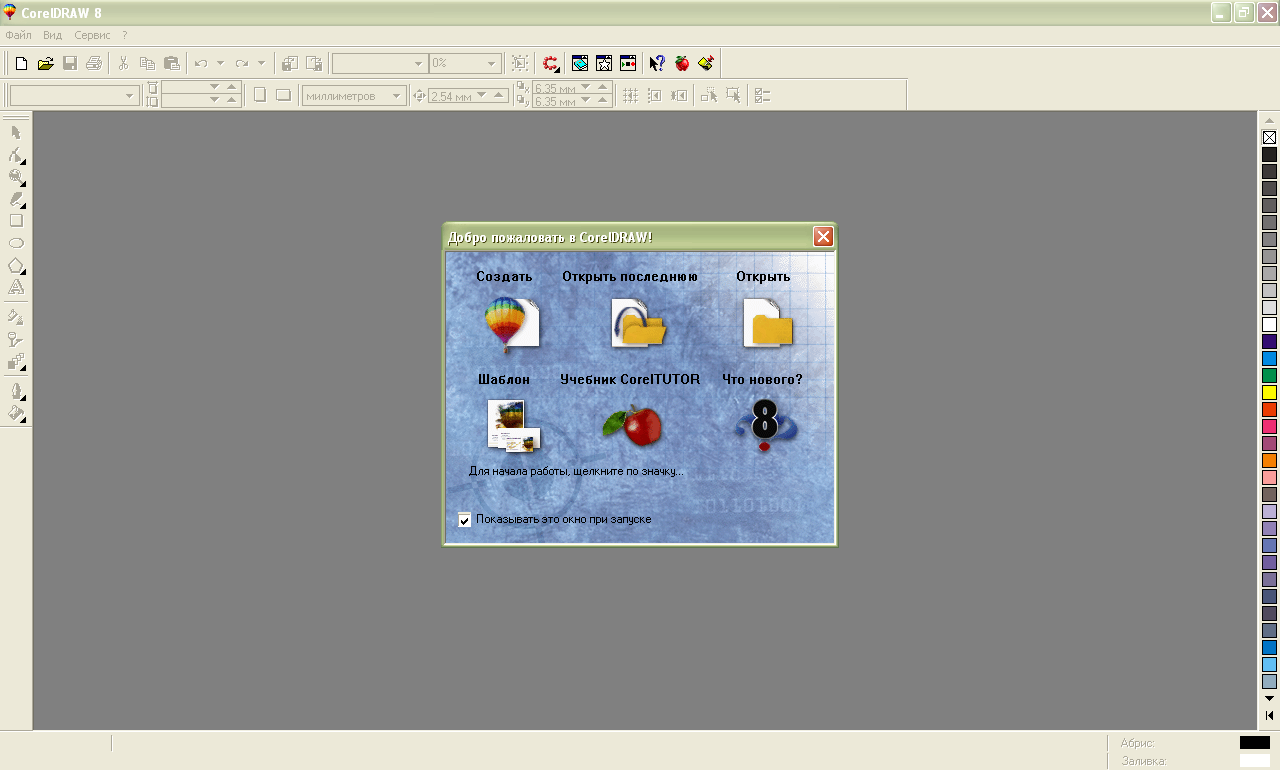This screenshot has width=1280, height=770.
Task: Click 'Открыть последнюю' in welcome dialog
Action: [x=638, y=323]
